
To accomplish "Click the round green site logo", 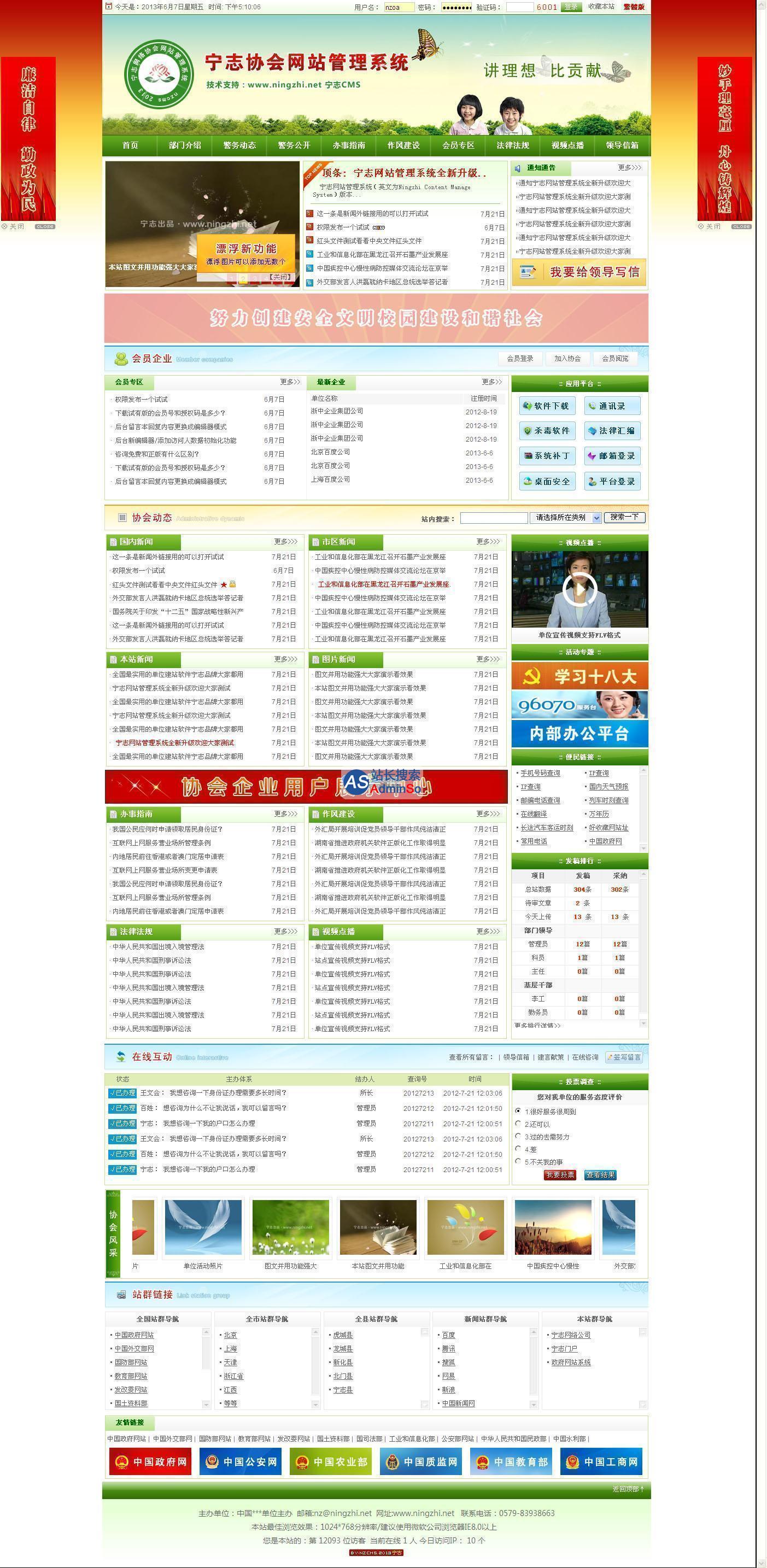I will point(159,74).
